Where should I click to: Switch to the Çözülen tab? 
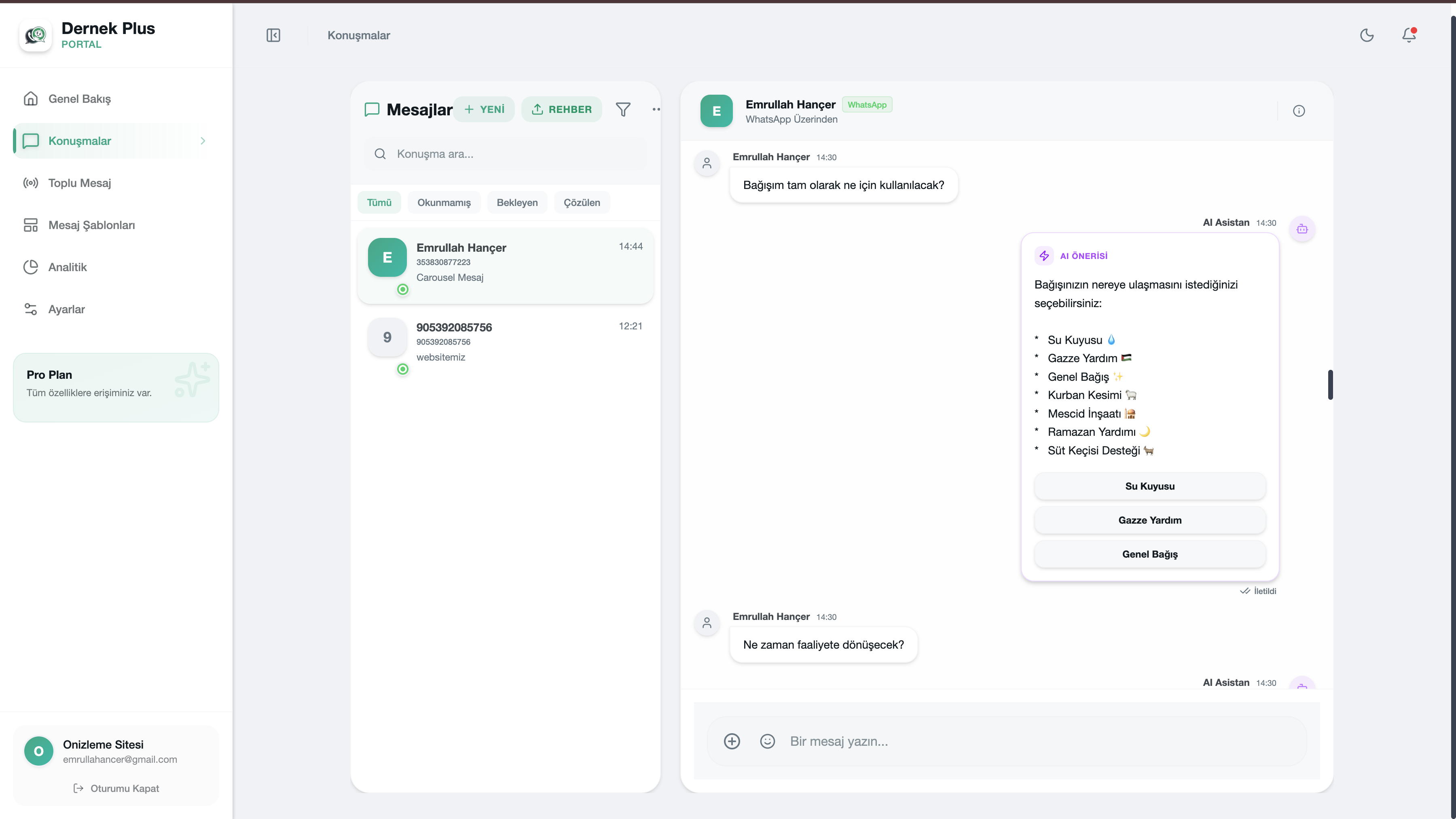pos(582,202)
